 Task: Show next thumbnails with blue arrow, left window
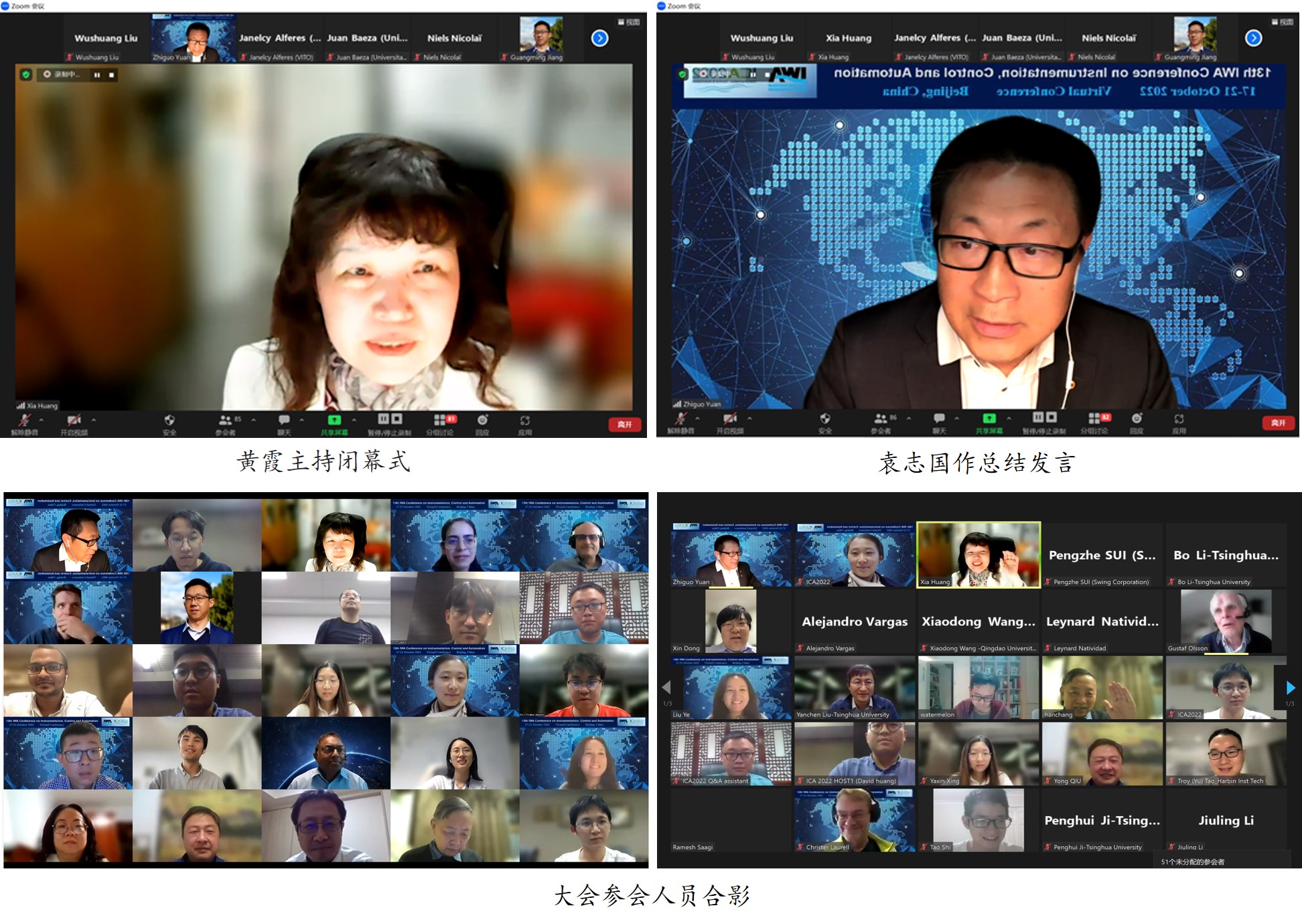pos(599,38)
